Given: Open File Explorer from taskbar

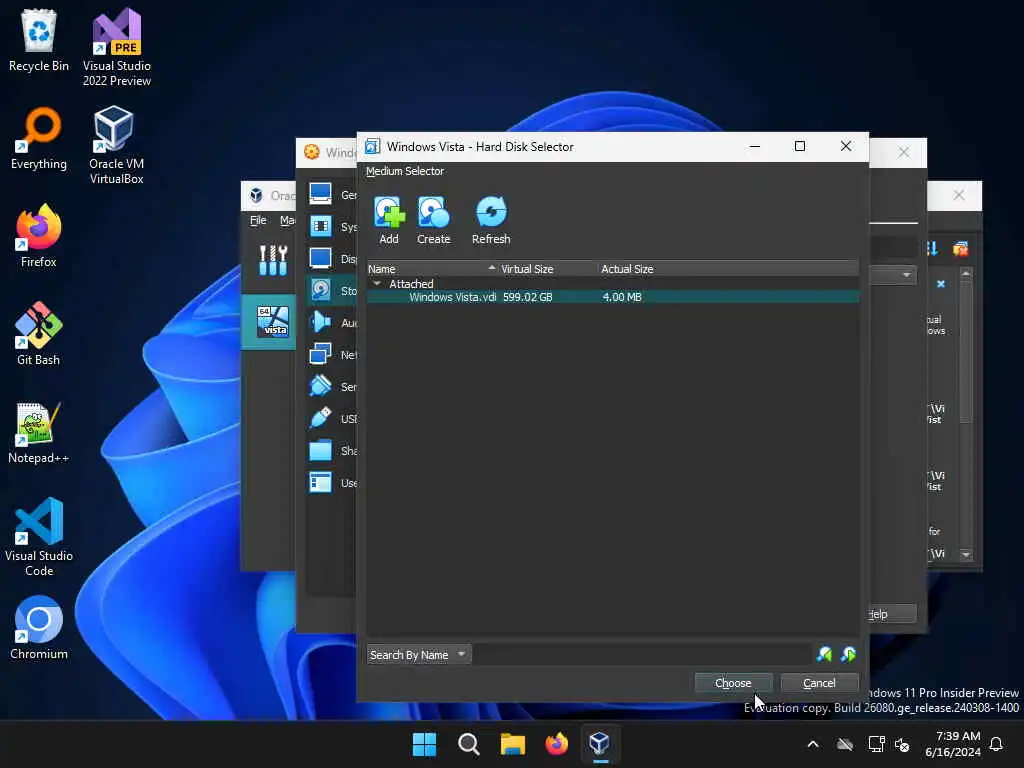Looking at the screenshot, I should tap(513, 744).
